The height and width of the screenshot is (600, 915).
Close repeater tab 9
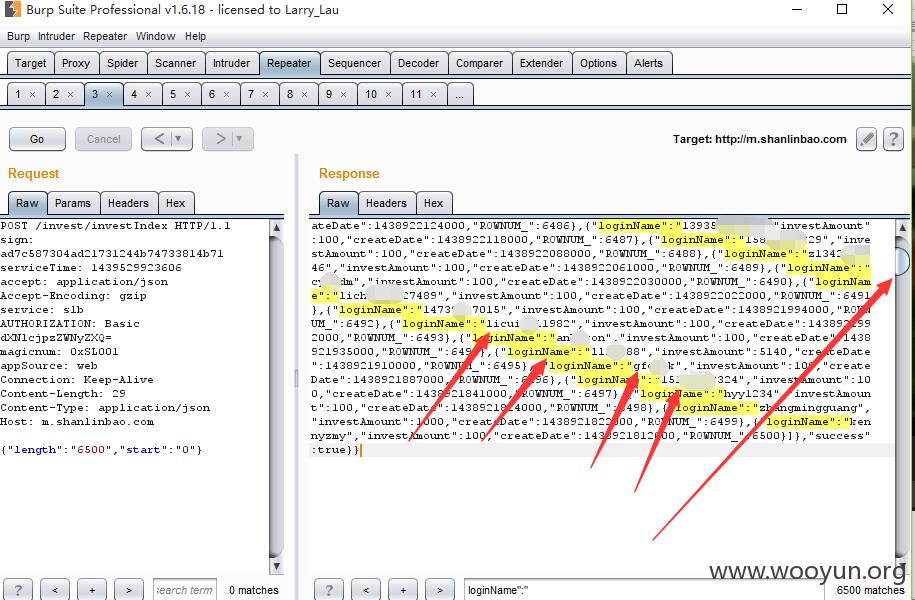344,95
